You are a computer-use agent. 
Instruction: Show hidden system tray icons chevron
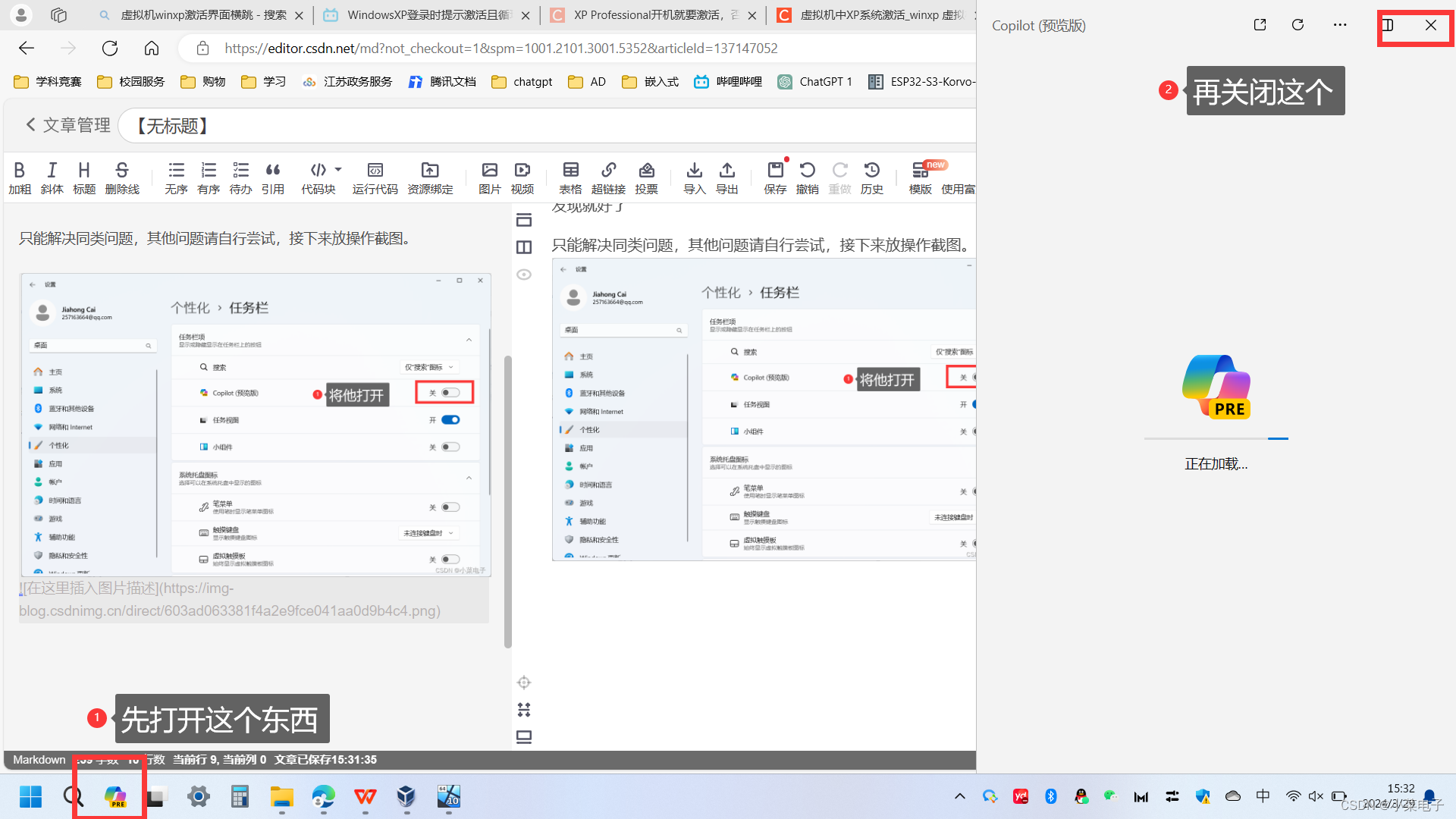[x=959, y=796]
